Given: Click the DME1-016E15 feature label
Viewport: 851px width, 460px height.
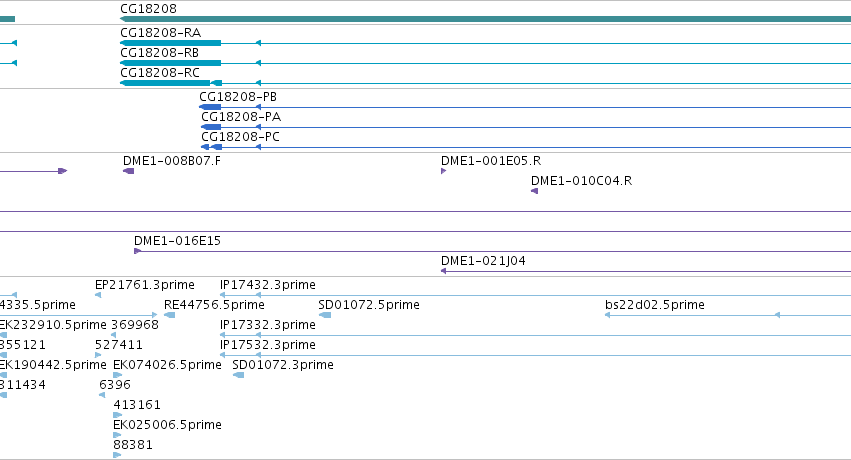Looking at the screenshot, I should pyautogui.click(x=177, y=240).
